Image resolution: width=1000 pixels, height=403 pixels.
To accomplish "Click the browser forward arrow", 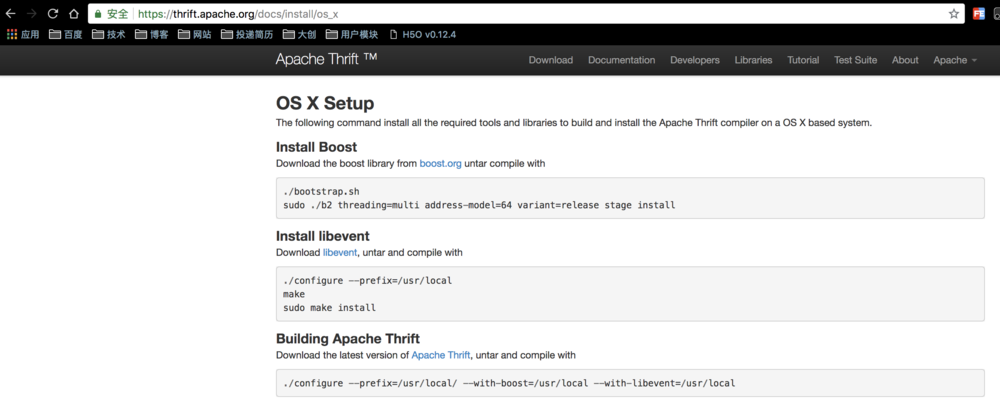I will 31,14.
